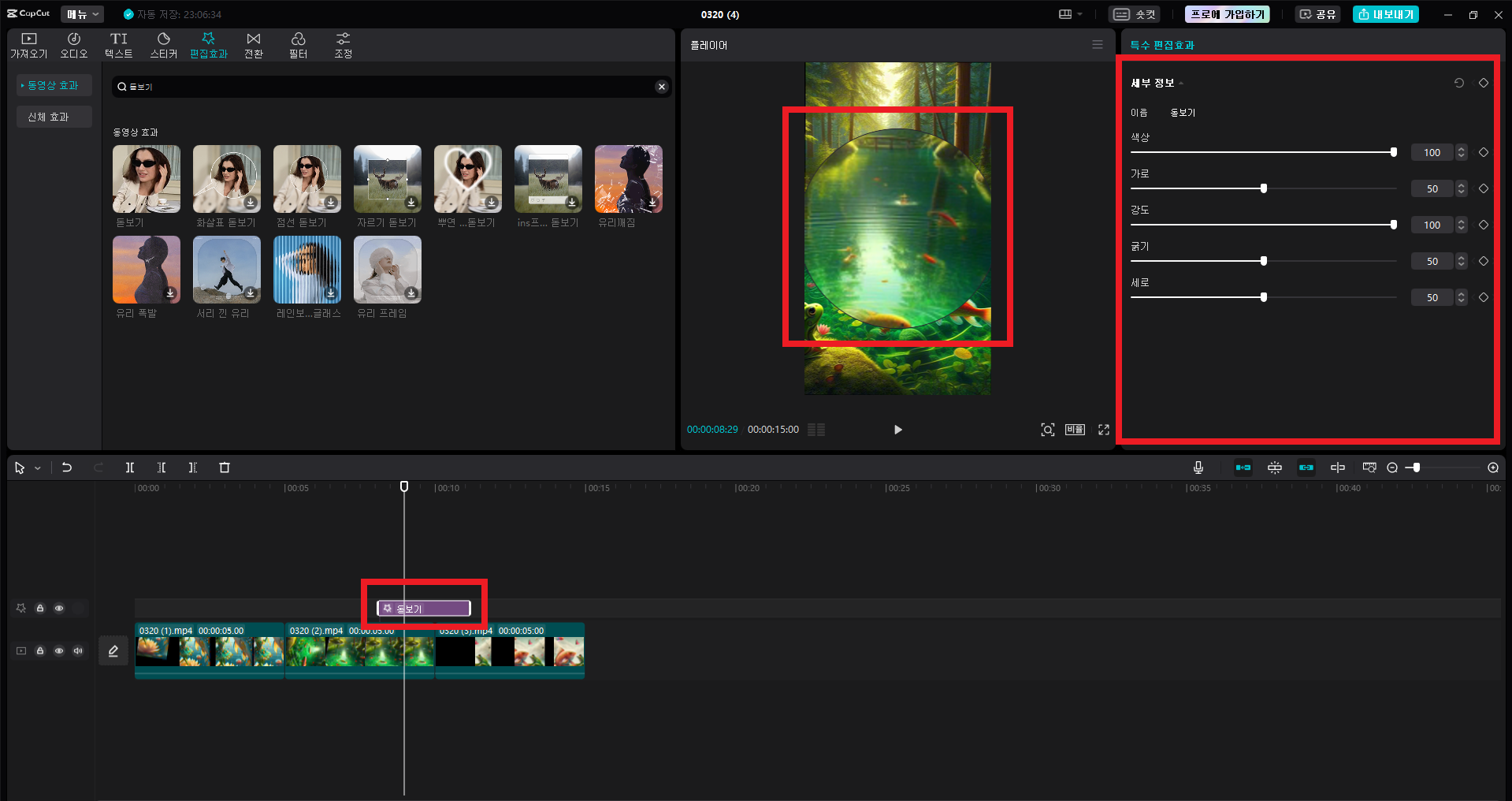Click the 공유 share button
Screen dimensions: 1512x801
(1318, 14)
